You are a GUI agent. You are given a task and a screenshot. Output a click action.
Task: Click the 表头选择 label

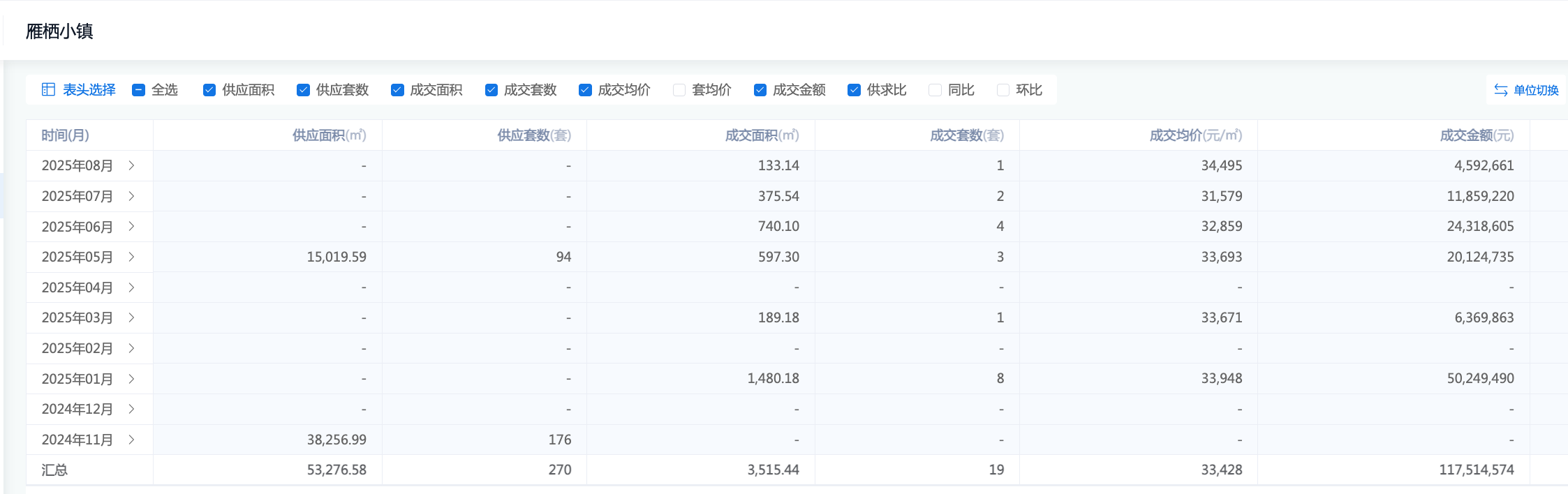tap(89, 90)
